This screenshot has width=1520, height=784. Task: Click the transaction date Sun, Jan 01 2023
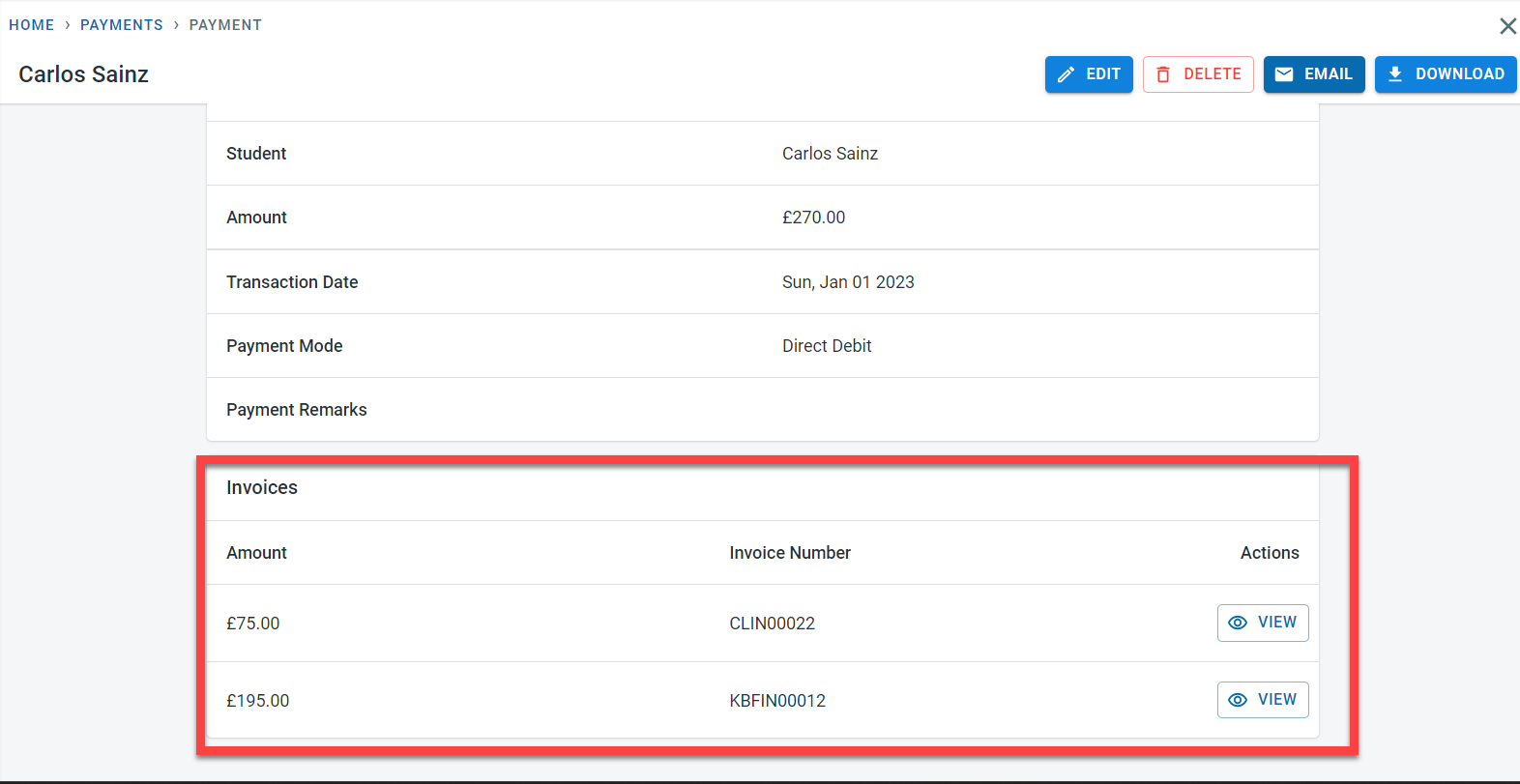[848, 282]
